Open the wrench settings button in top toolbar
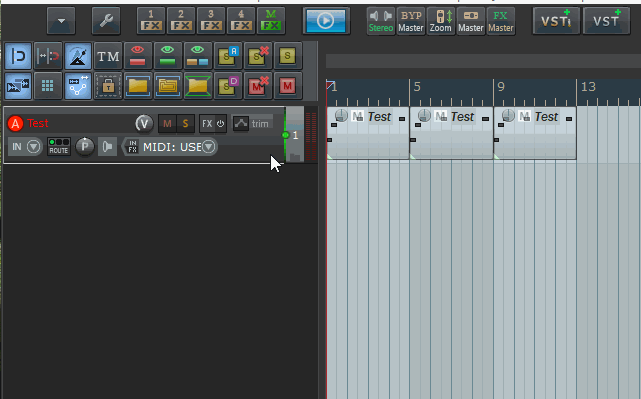 pyautogui.click(x=106, y=20)
